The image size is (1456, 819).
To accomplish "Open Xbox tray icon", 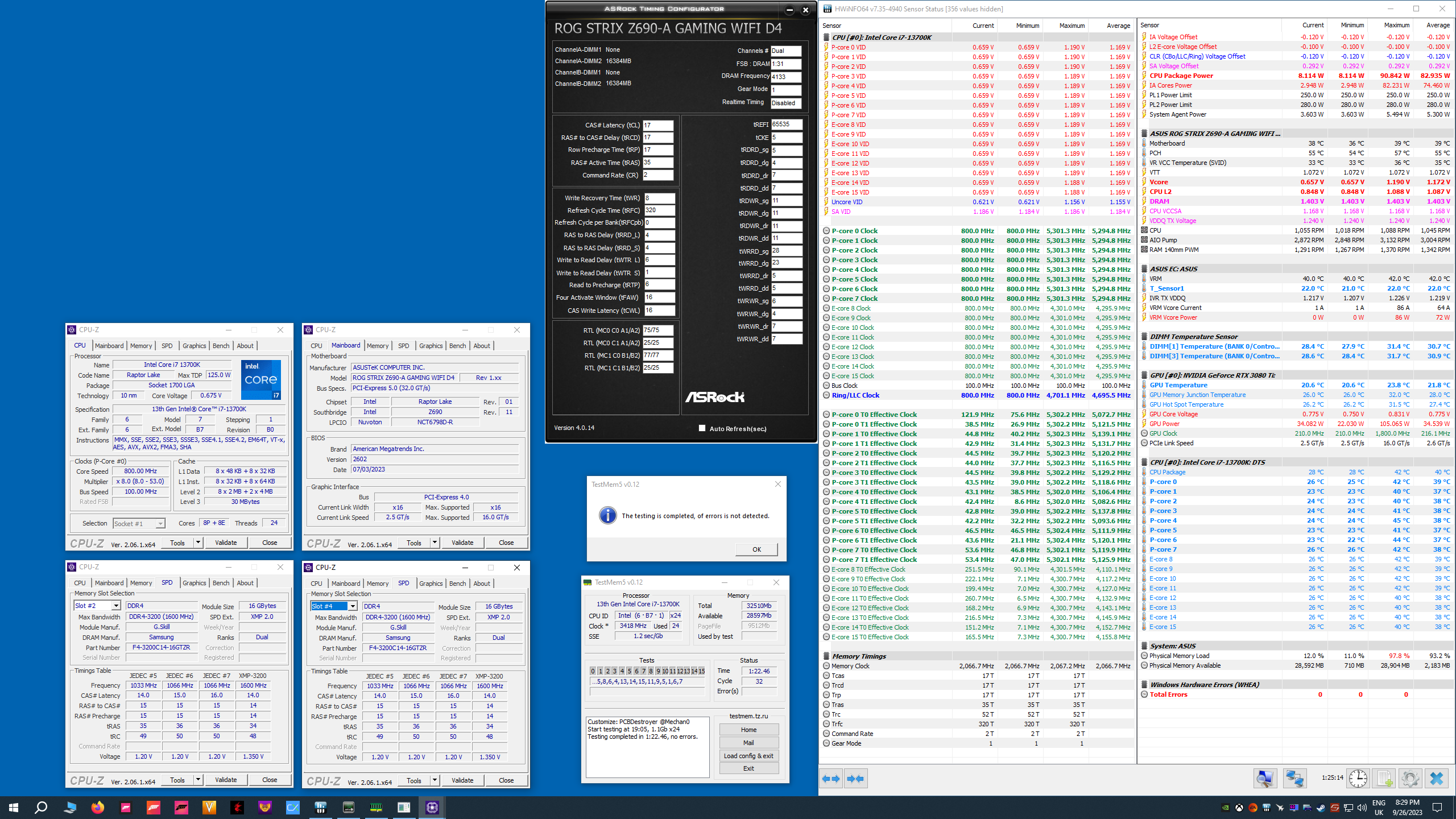I will (x=1239, y=808).
